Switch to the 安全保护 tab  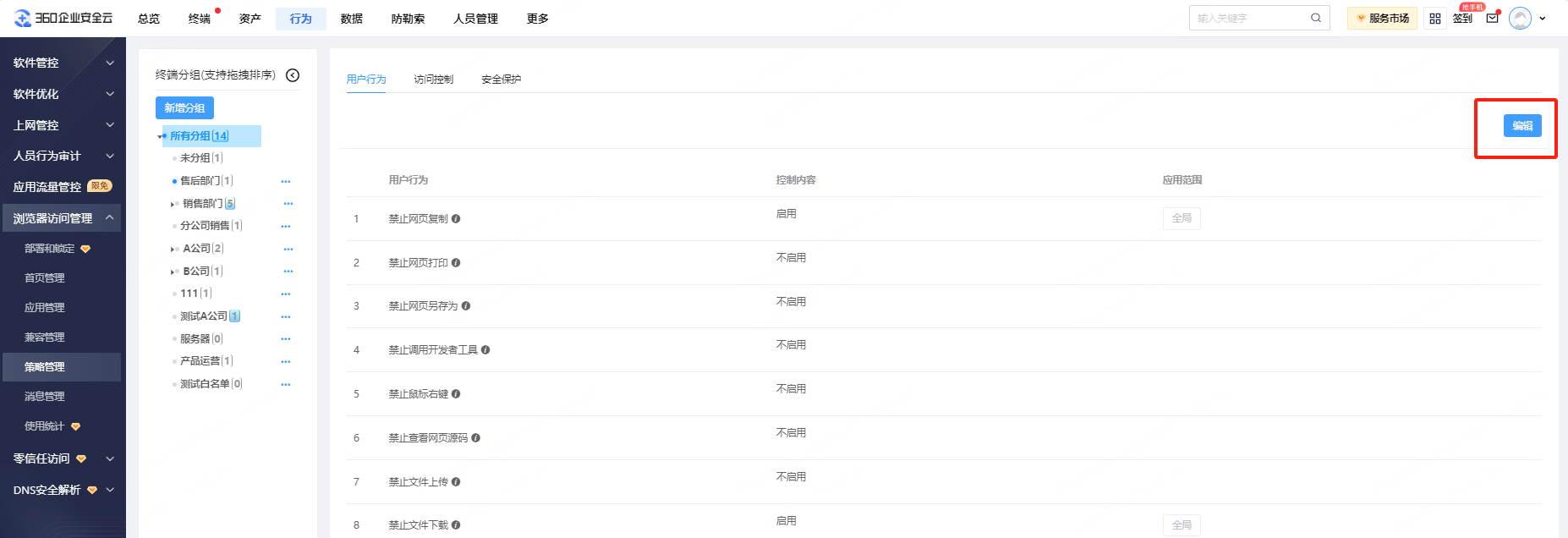coord(501,80)
